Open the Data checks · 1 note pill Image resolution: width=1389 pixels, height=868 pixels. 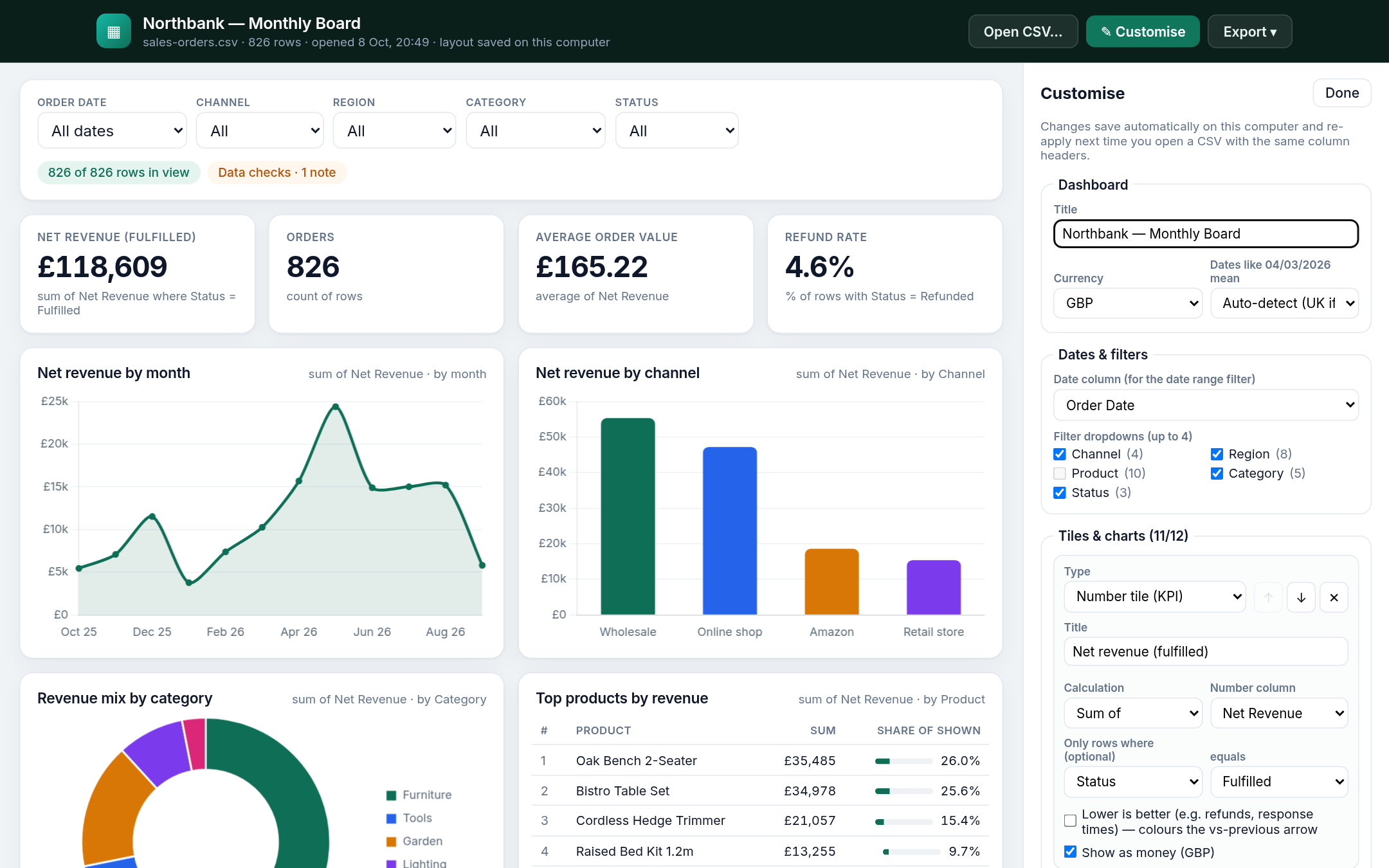point(277,172)
